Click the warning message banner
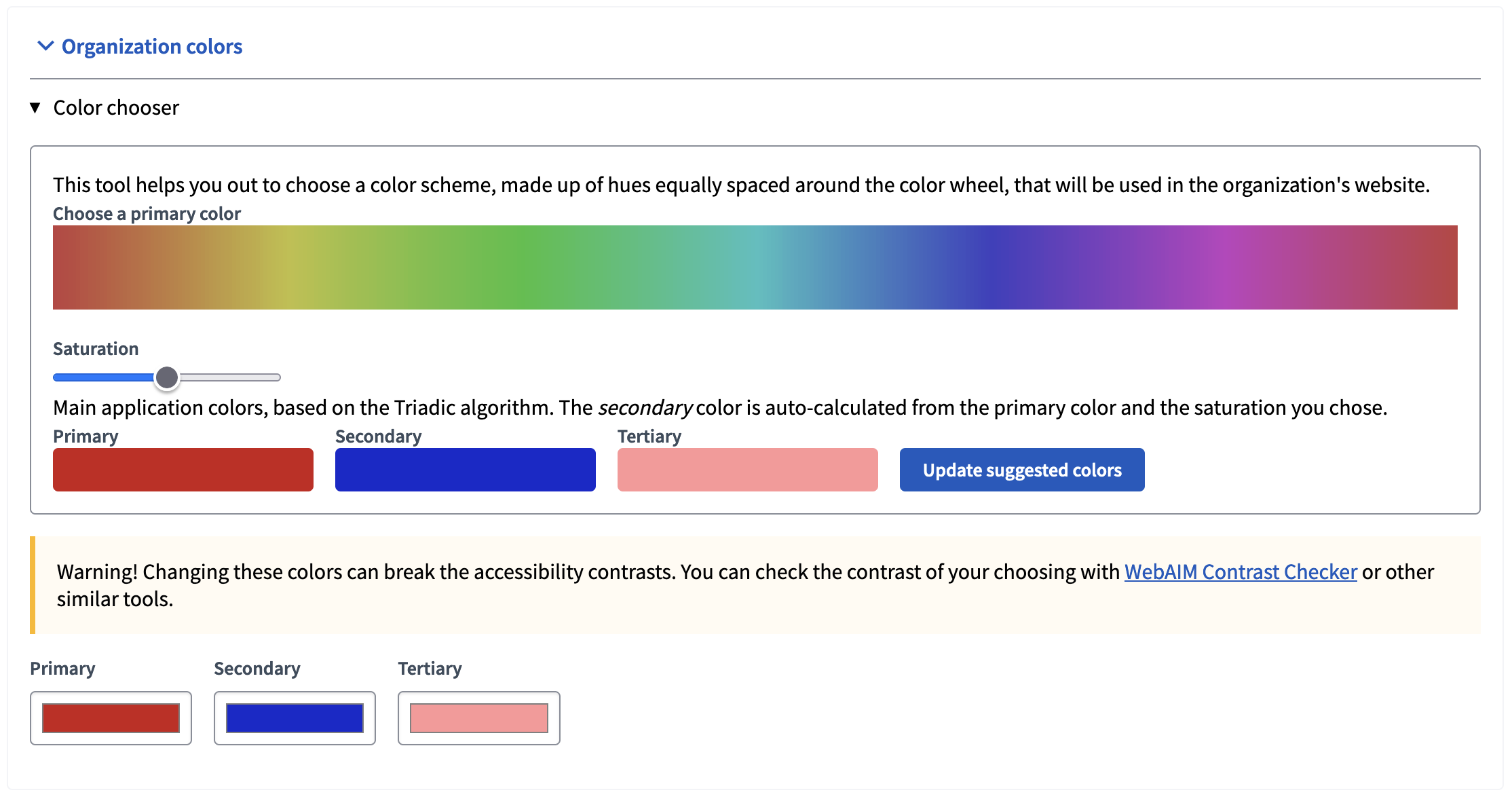Image resolution: width=1512 pixels, height=801 pixels. pos(746,585)
